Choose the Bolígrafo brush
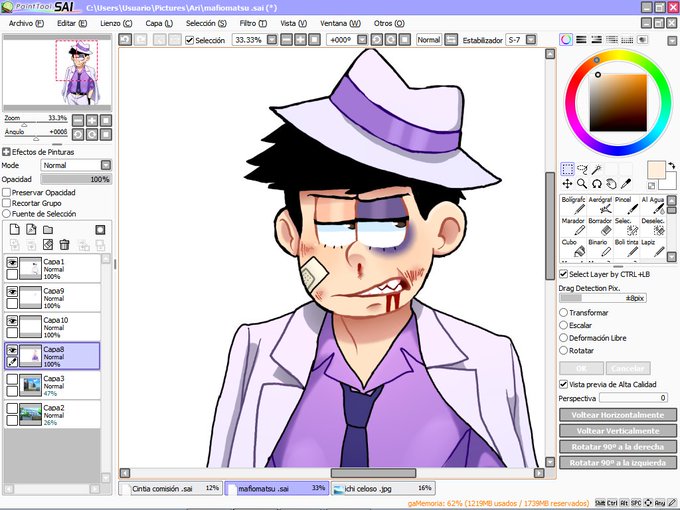This screenshot has height=510, width=680. click(573, 205)
